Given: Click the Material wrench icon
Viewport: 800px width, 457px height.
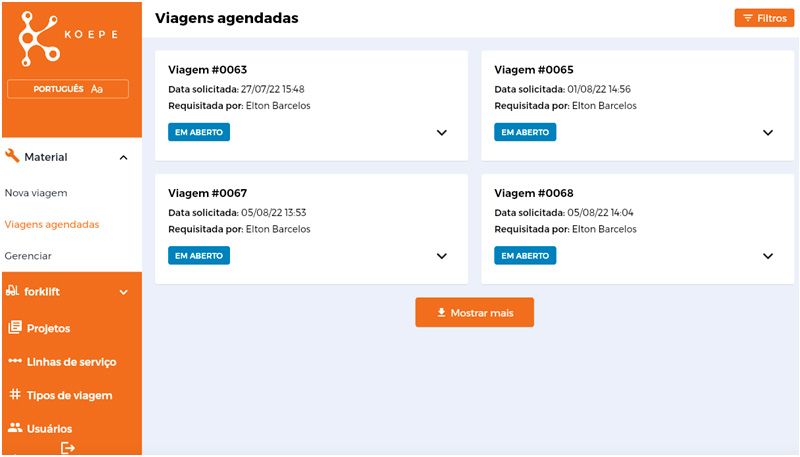Looking at the screenshot, I should pyautogui.click(x=12, y=156).
